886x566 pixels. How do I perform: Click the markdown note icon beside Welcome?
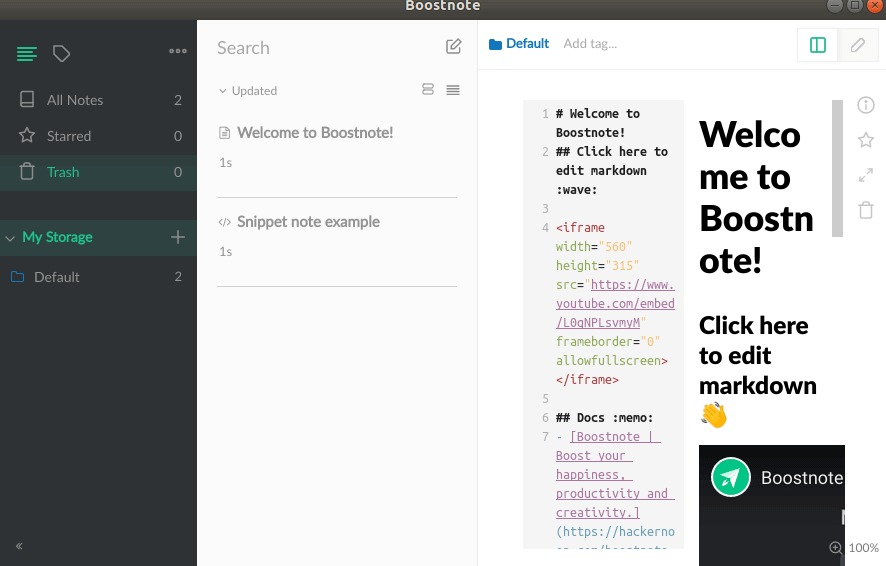click(224, 133)
